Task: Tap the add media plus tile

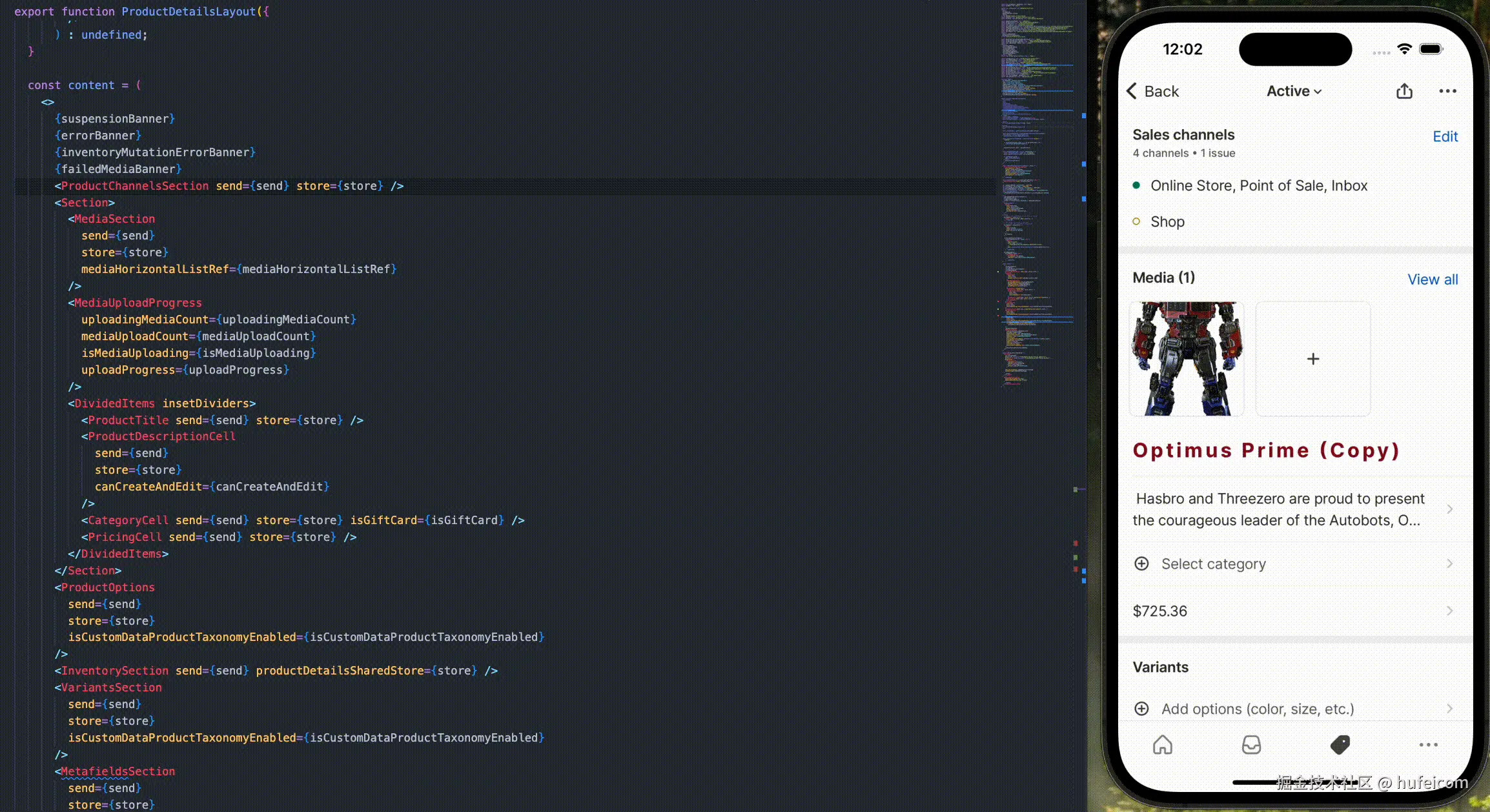Action: 1312,359
